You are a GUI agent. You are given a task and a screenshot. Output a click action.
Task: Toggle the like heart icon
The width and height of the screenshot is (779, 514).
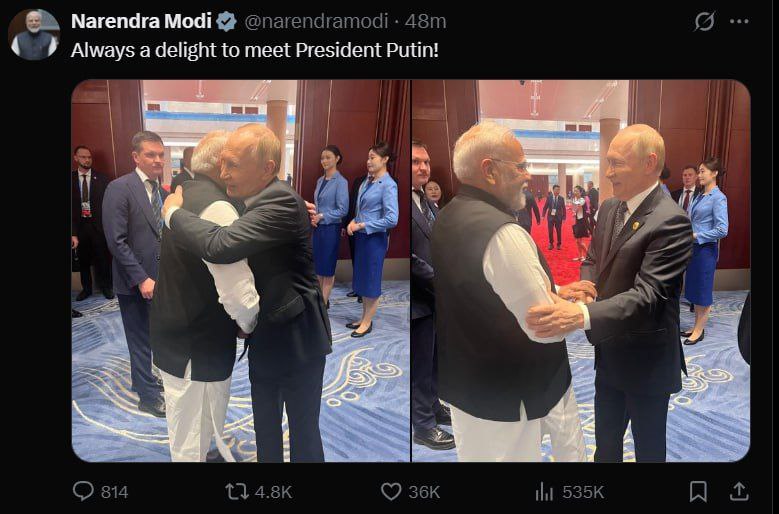pos(391,491)
